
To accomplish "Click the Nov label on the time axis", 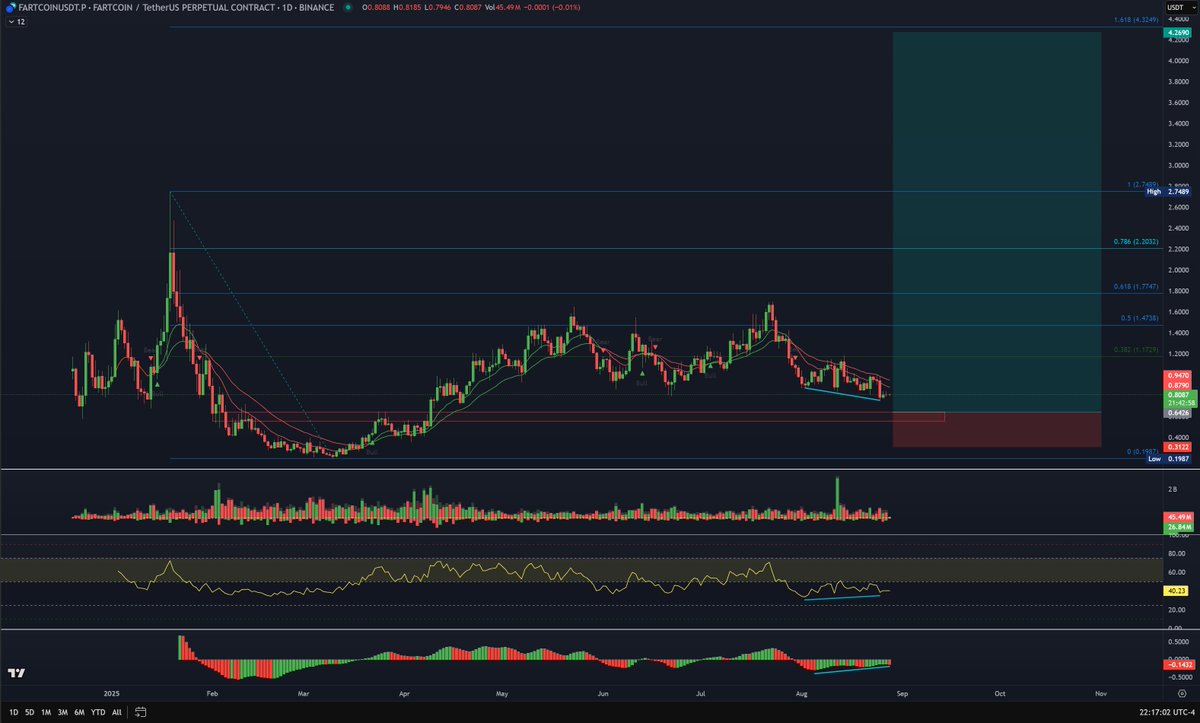I will pos(1101,692).
